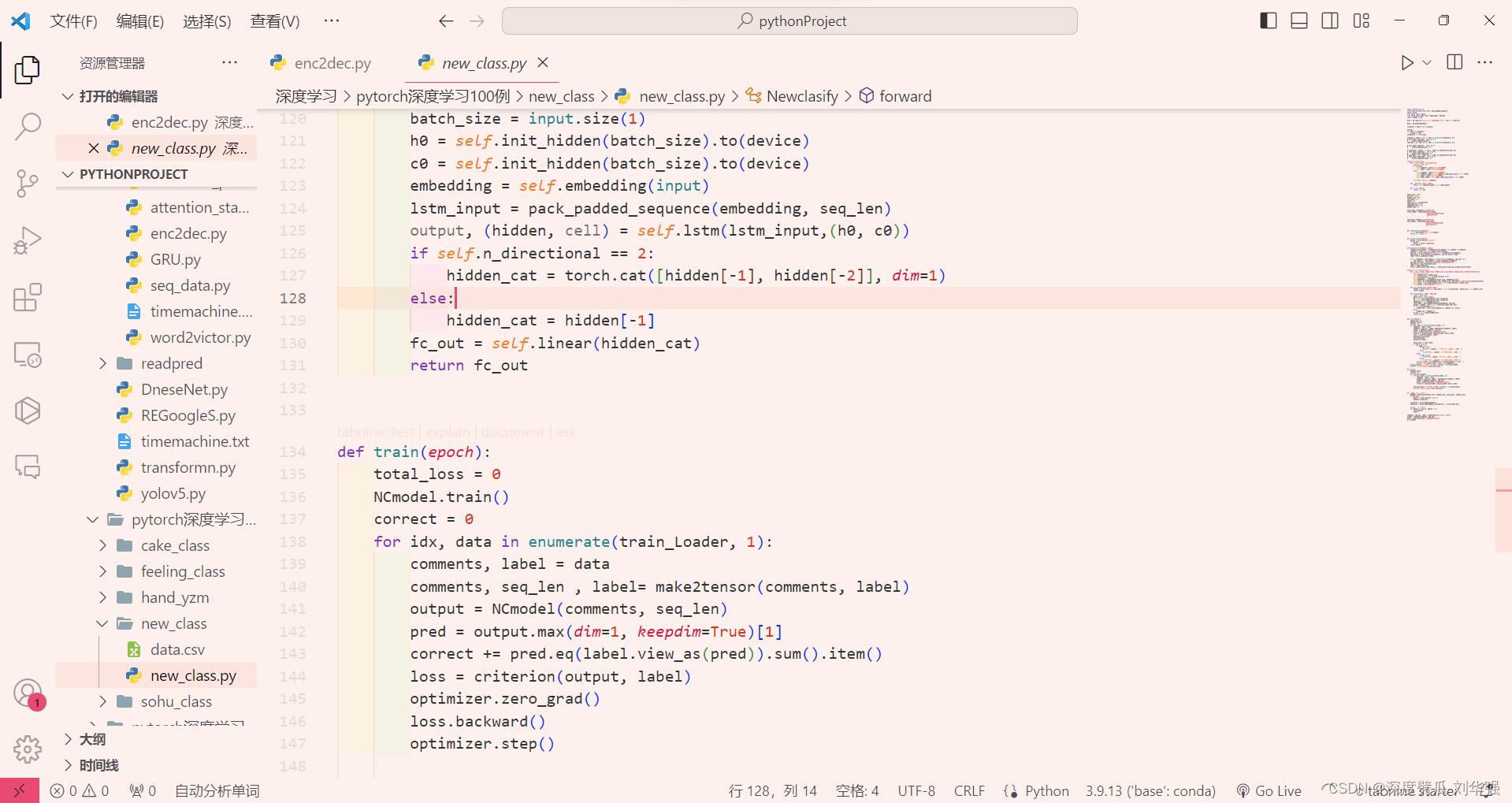
Task: Toggle the secondary sidebar icon
Action: (1329, 20)
